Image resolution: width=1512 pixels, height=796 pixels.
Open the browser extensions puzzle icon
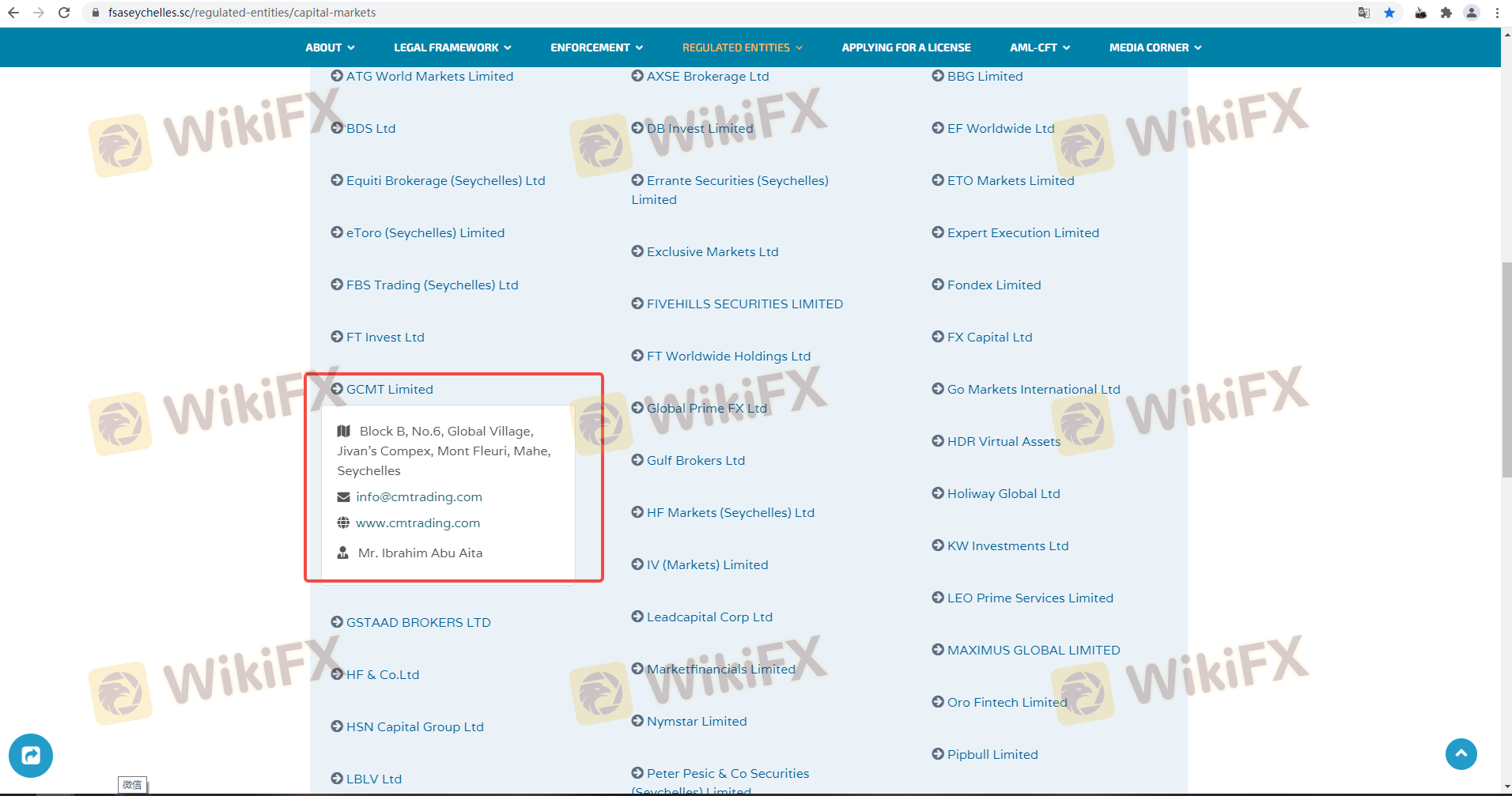(1446, 13)
